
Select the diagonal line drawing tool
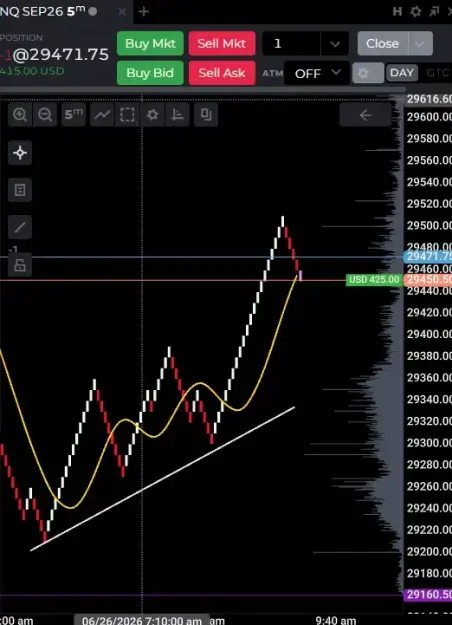(x=20, y=227)
